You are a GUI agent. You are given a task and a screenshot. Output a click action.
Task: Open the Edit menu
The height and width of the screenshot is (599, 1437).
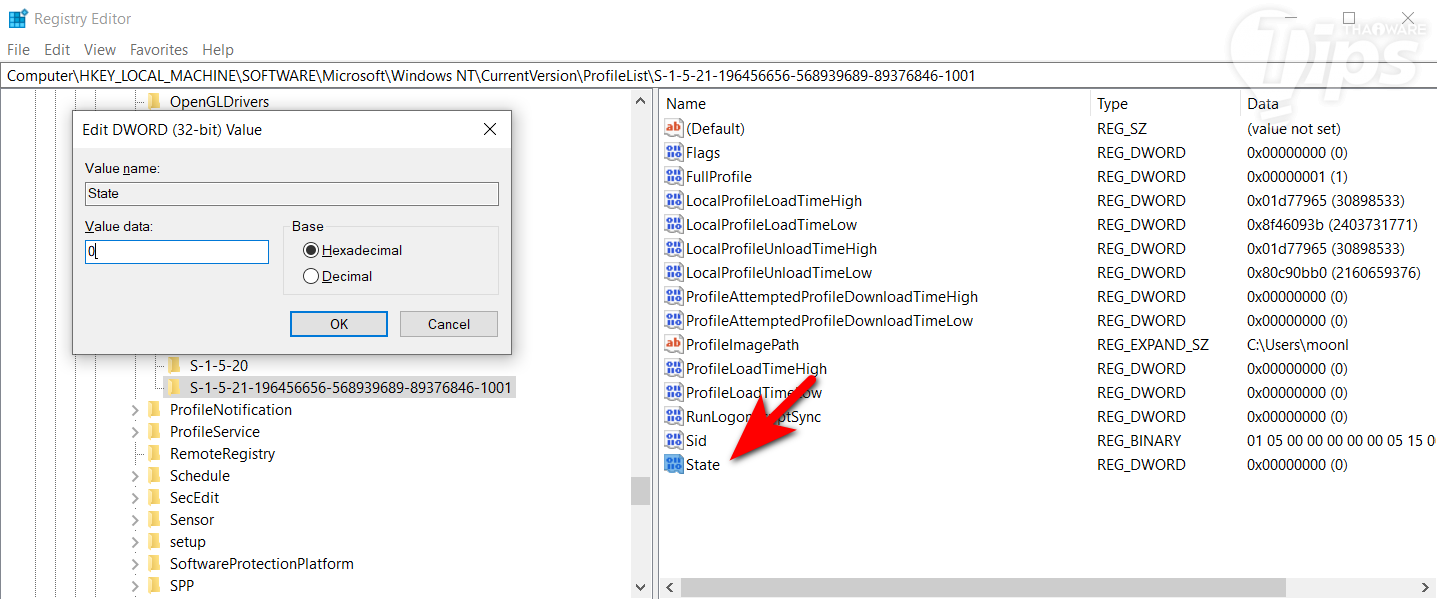57,49
